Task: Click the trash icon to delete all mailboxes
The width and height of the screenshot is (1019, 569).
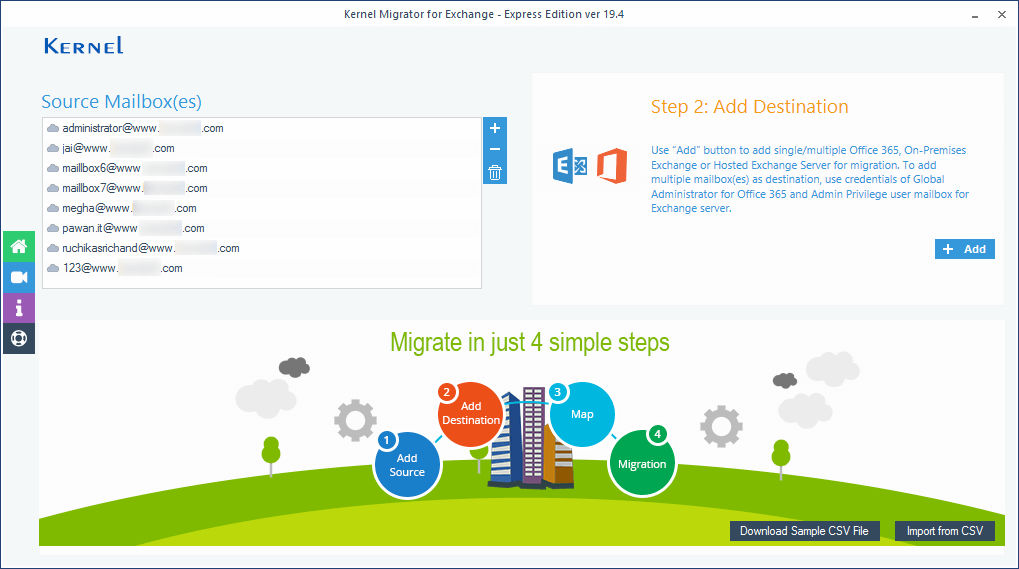Action: coord(495,173)
